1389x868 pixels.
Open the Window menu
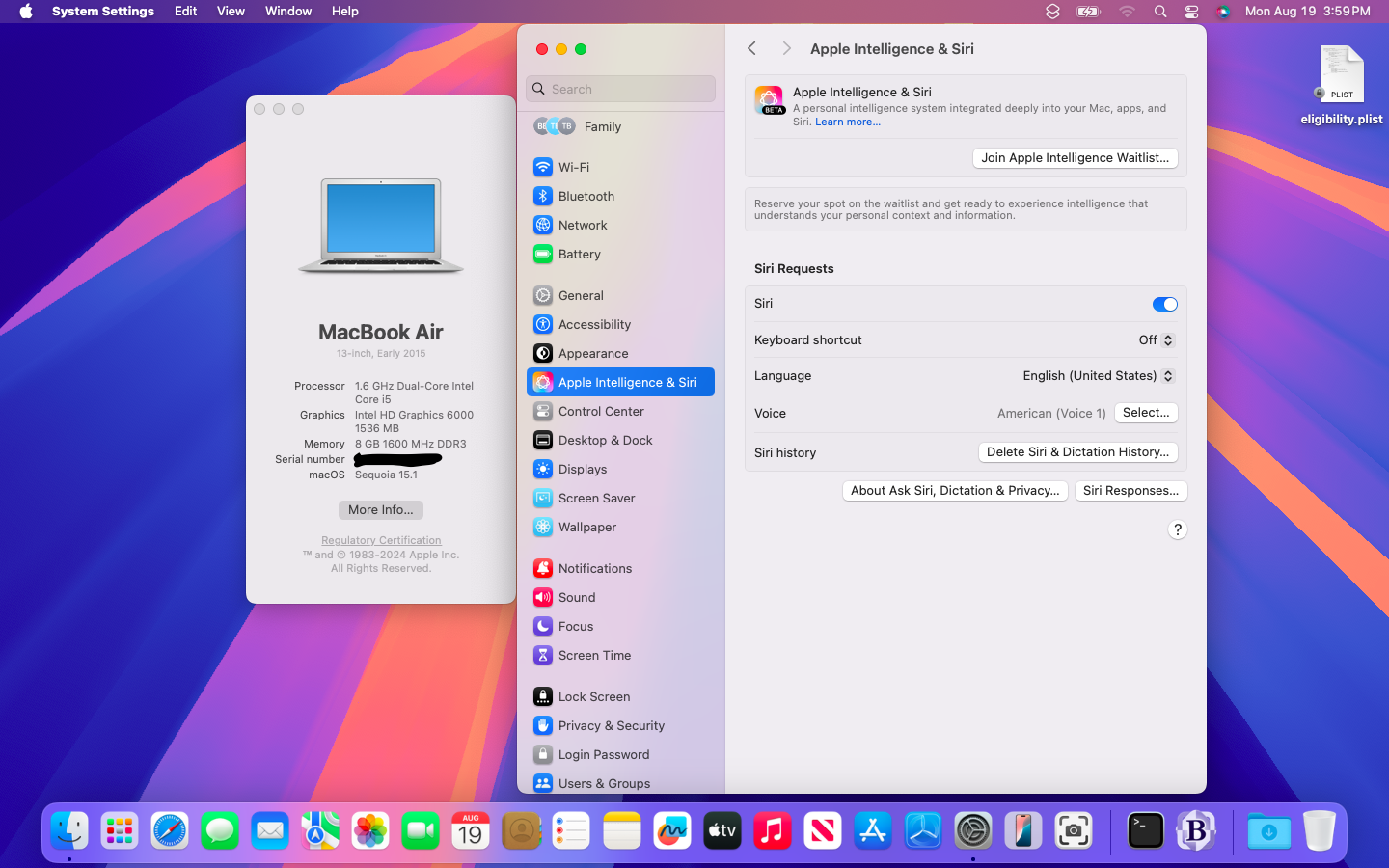pos(288,11)
